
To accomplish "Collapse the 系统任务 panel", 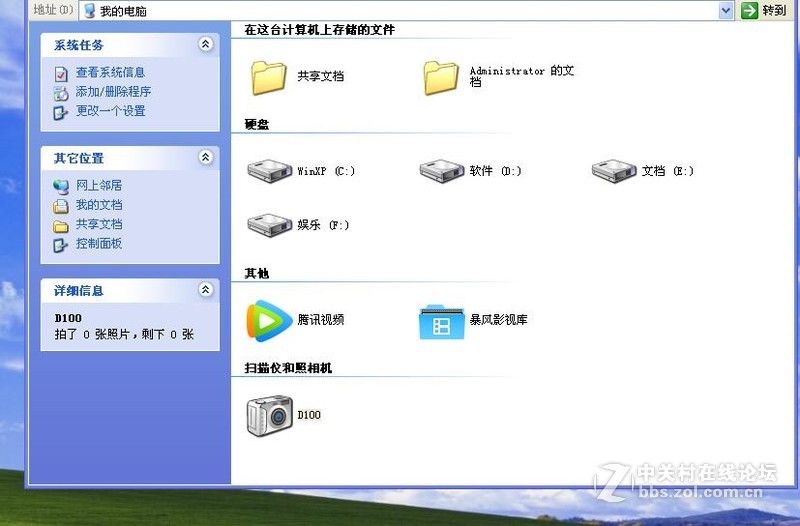I will click(205, 44).
